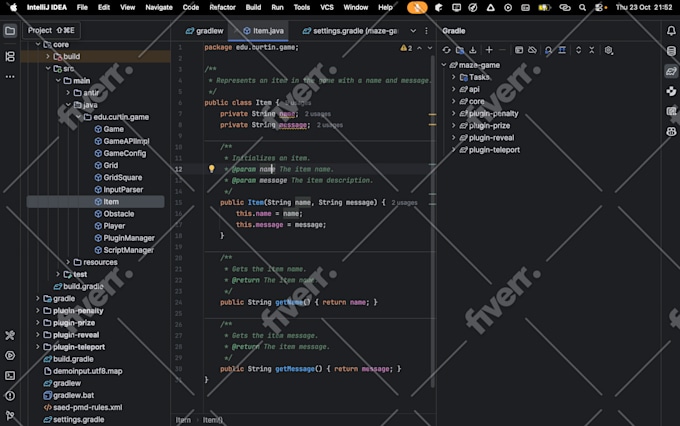Expand api module in Gradle panel

pyautogui.click(x=454, y=89)
